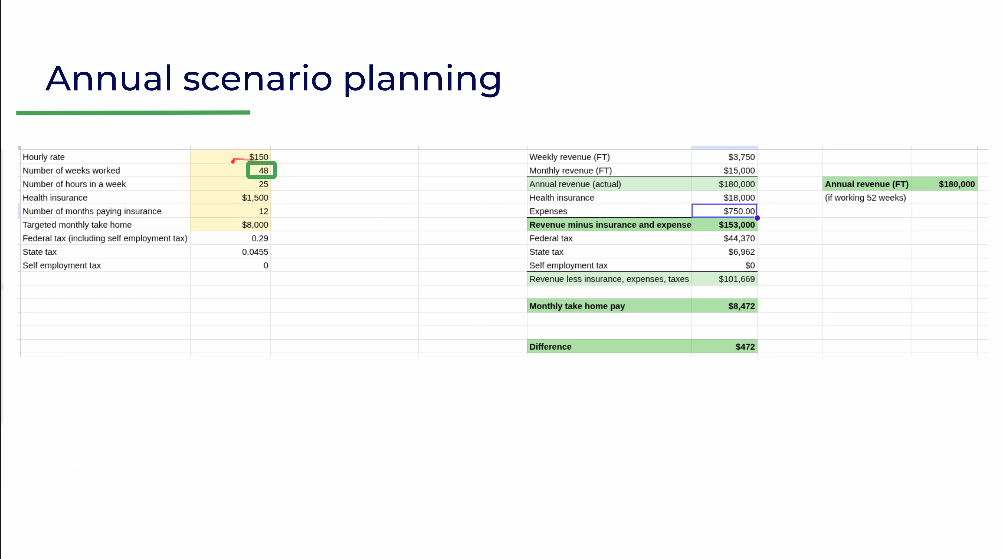Select the 'Number of months paying insurance' label

pyautogui.click(x=92, y=211)
